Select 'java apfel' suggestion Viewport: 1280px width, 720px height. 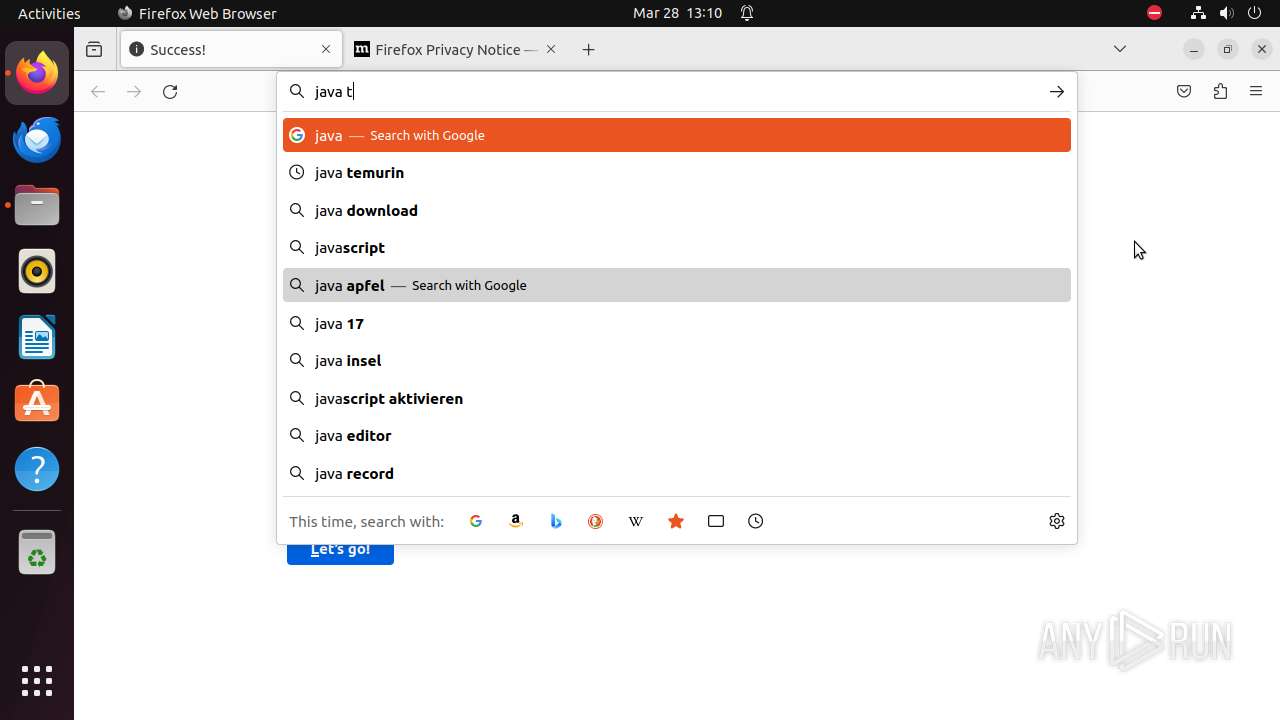677,285
